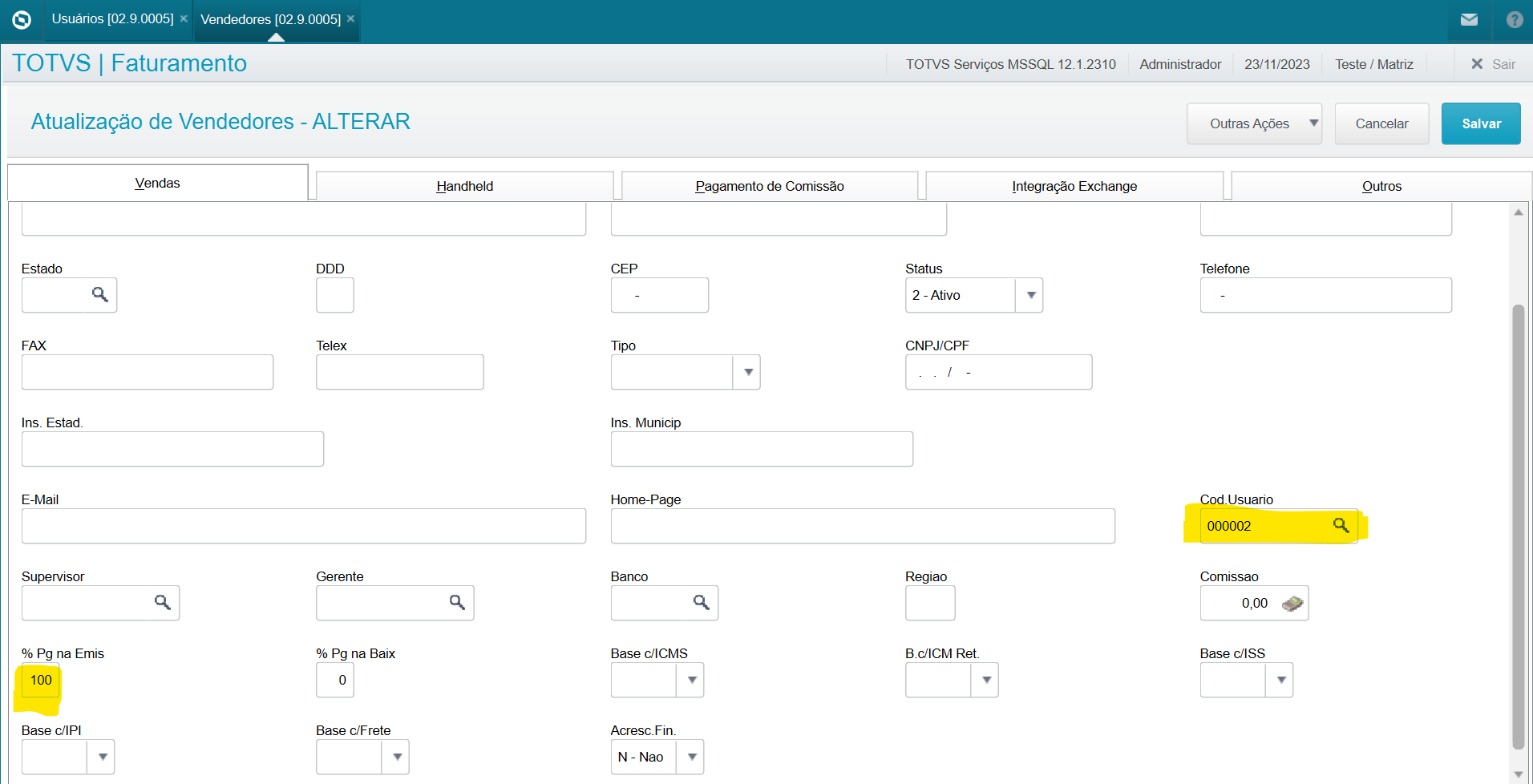The width and height of the screenshot is (1533, 784).
Task: Click the Teste / Matriz branch label
Action: coord(1374,64)
